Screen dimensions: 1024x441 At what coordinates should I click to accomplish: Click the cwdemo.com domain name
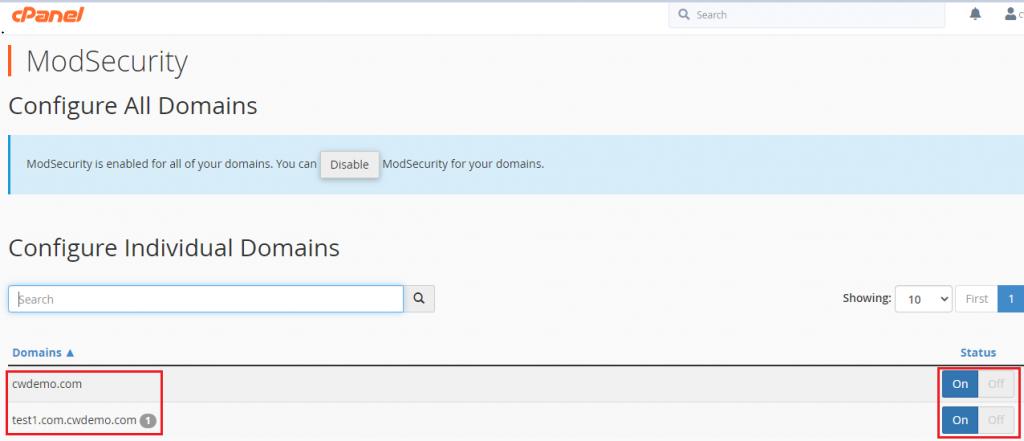47,384
